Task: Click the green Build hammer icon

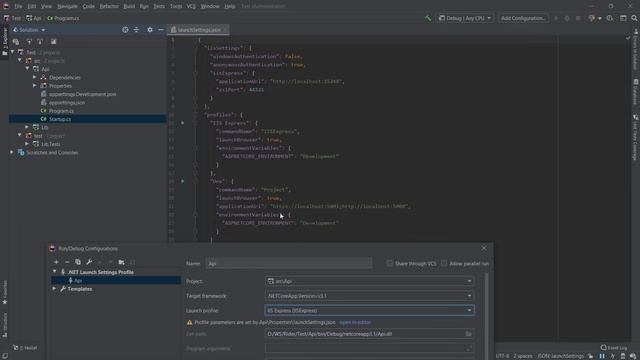Action: 428,18
